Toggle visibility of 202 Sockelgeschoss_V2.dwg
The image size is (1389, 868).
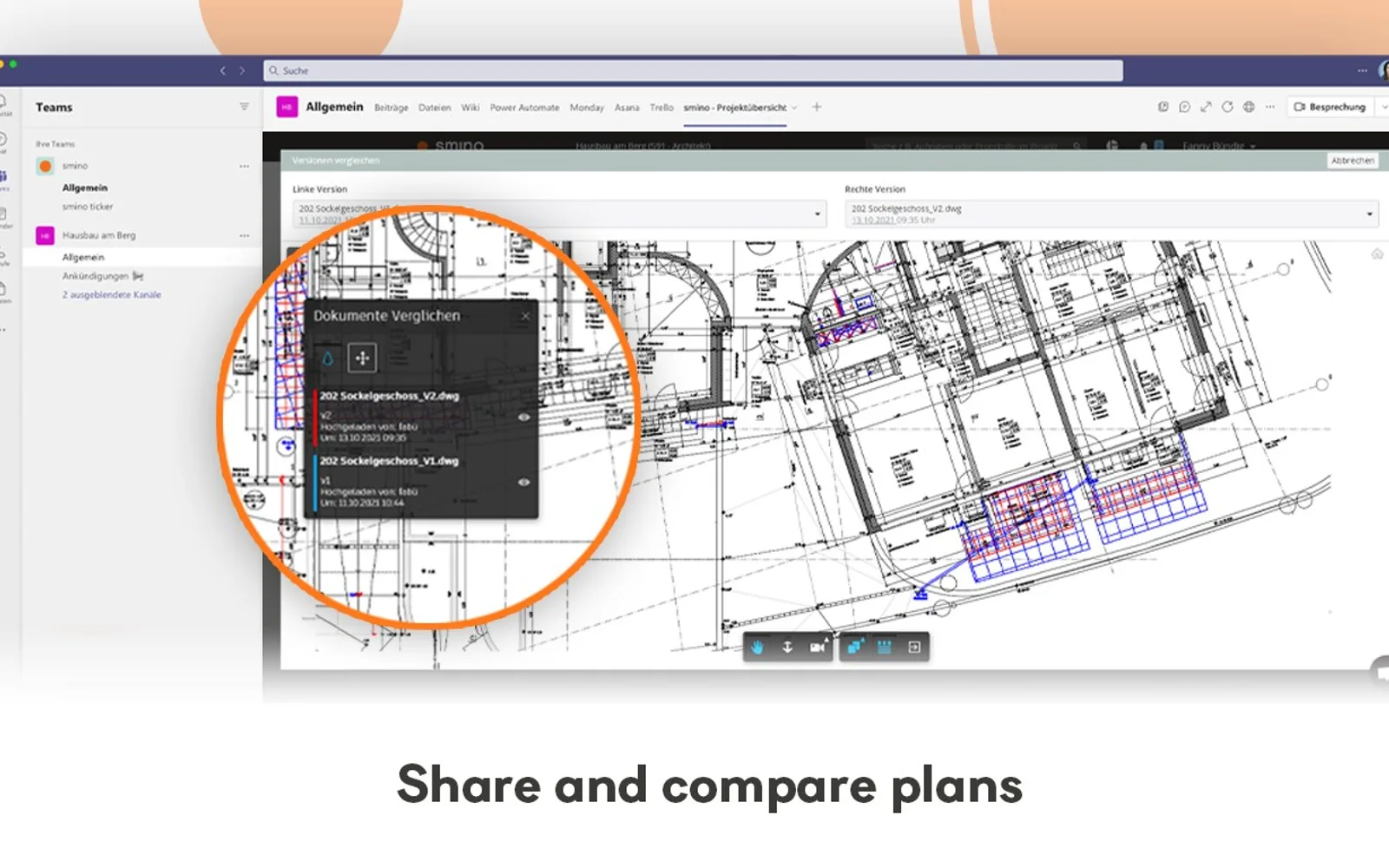pos(523,417)
